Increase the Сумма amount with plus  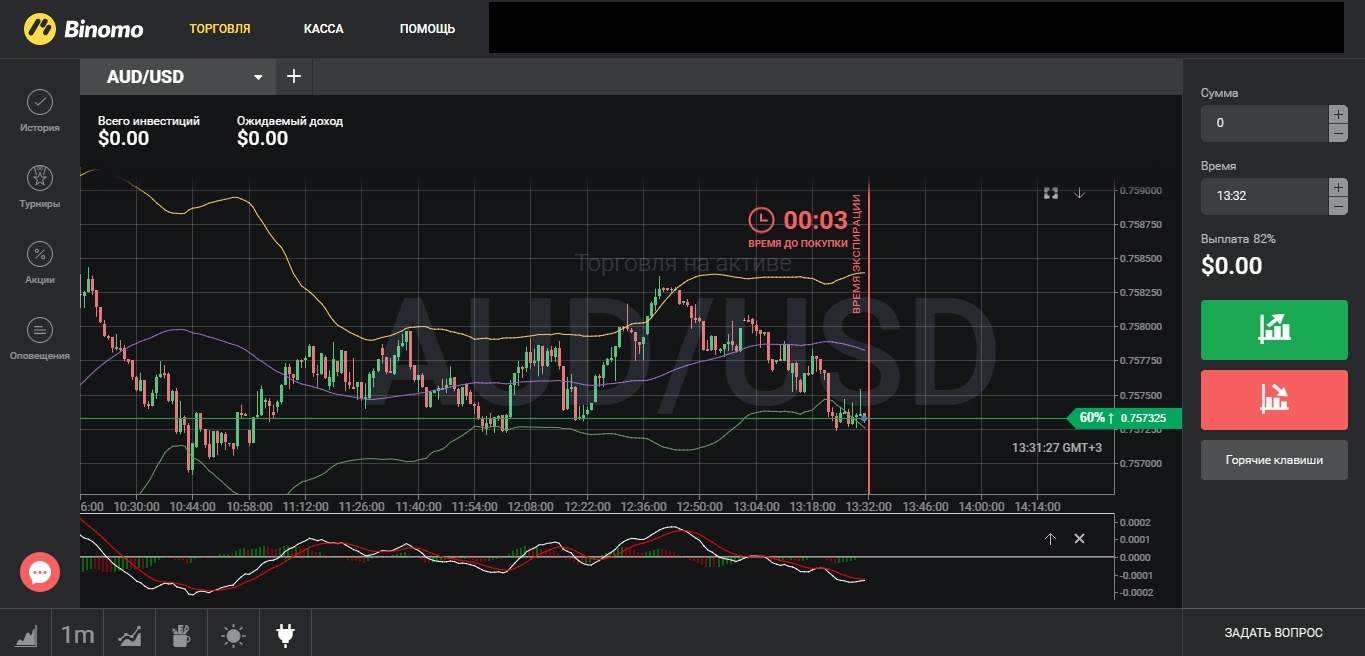click(x=1338, y=114)
